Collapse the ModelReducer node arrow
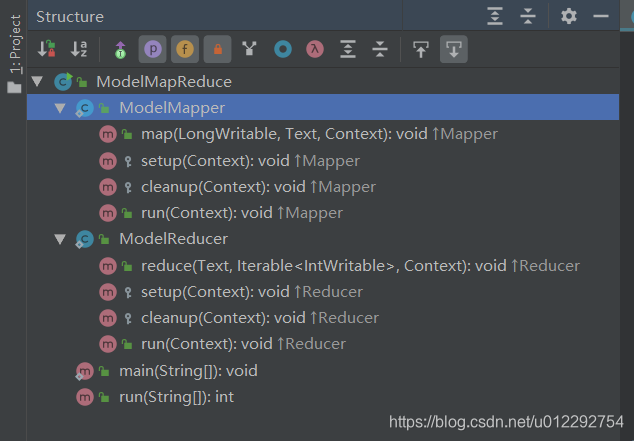The width and height of the screenshot is (634, 441). 60,239
